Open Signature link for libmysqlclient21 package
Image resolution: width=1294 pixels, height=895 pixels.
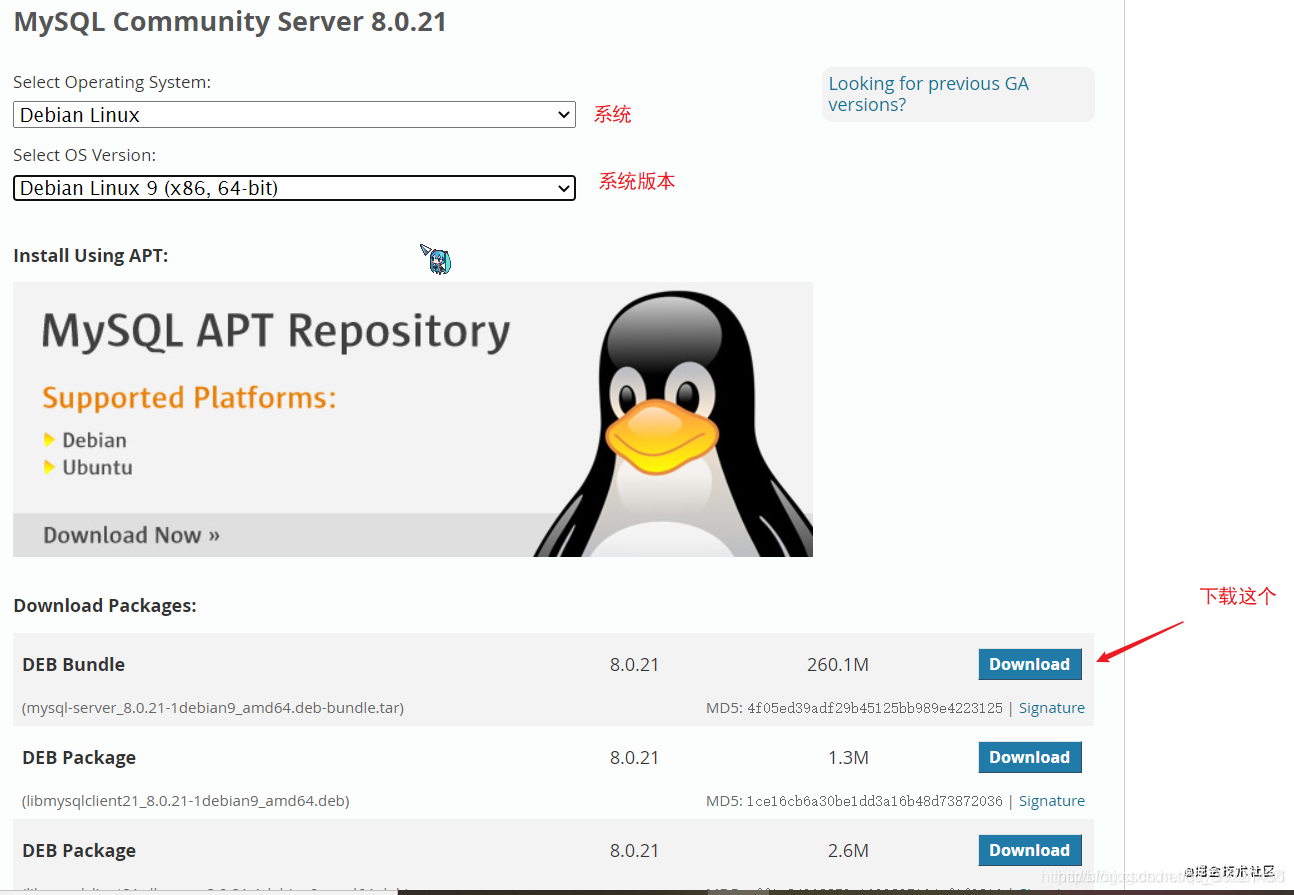1052,801
